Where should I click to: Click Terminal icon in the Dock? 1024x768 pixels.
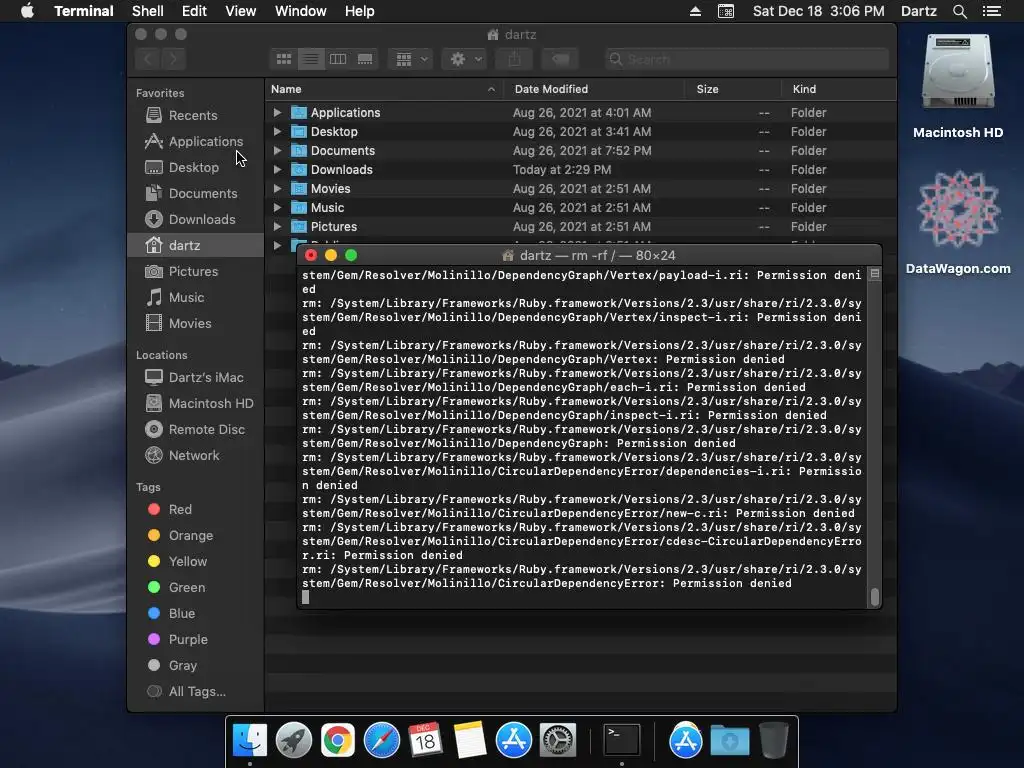point(621,741)
